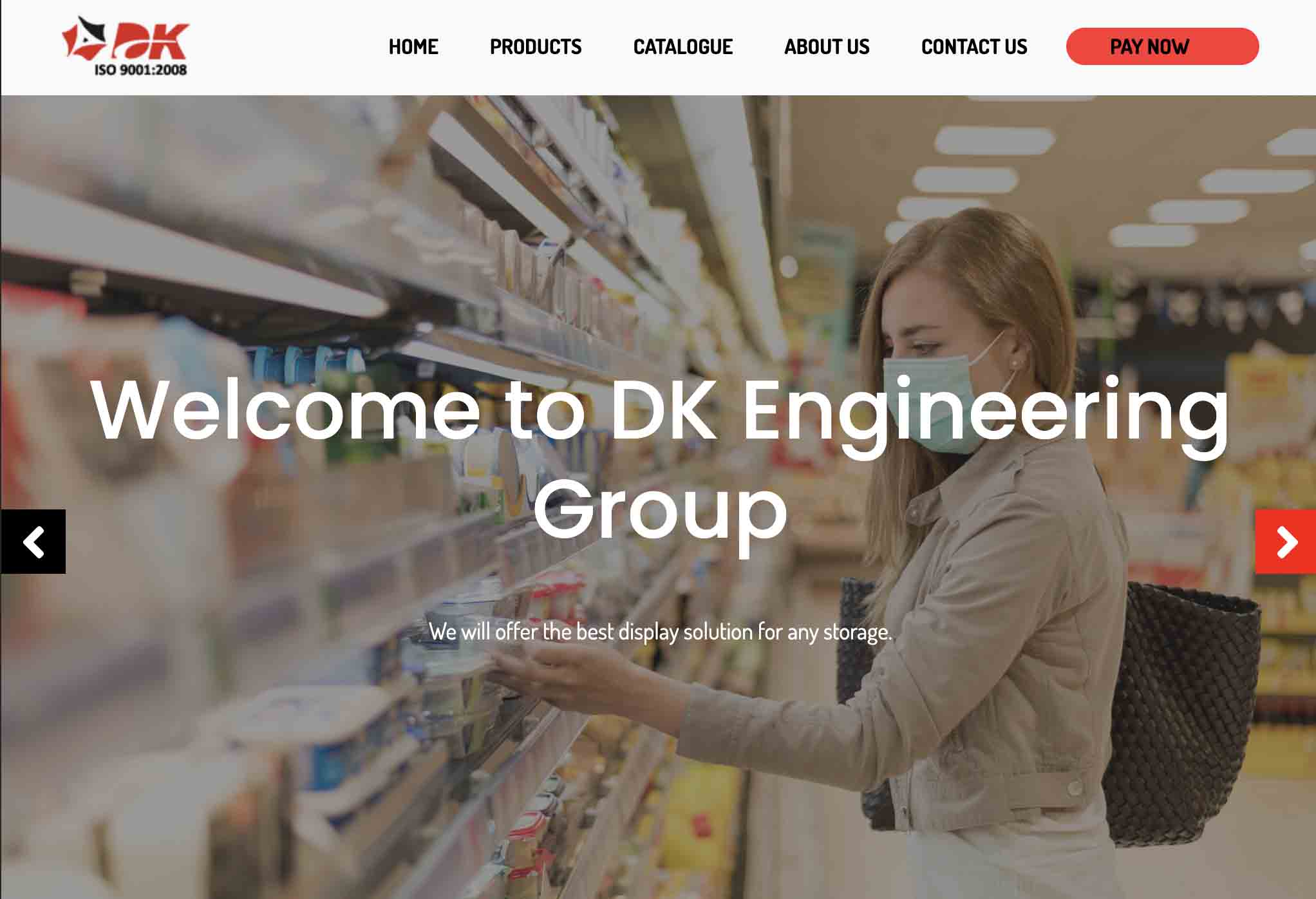This screenshot has height=899, width=1316.
Task: Click the red PAY NOW button
Action: click(x=1162, y=46)
